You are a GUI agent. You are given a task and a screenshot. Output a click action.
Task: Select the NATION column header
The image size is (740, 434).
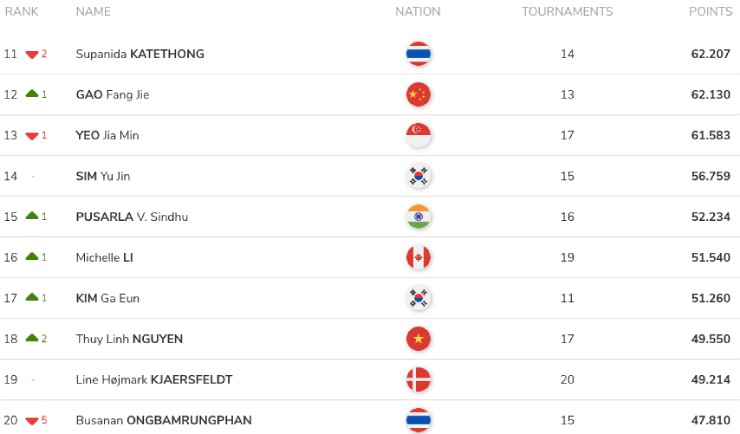pos(418,12)
